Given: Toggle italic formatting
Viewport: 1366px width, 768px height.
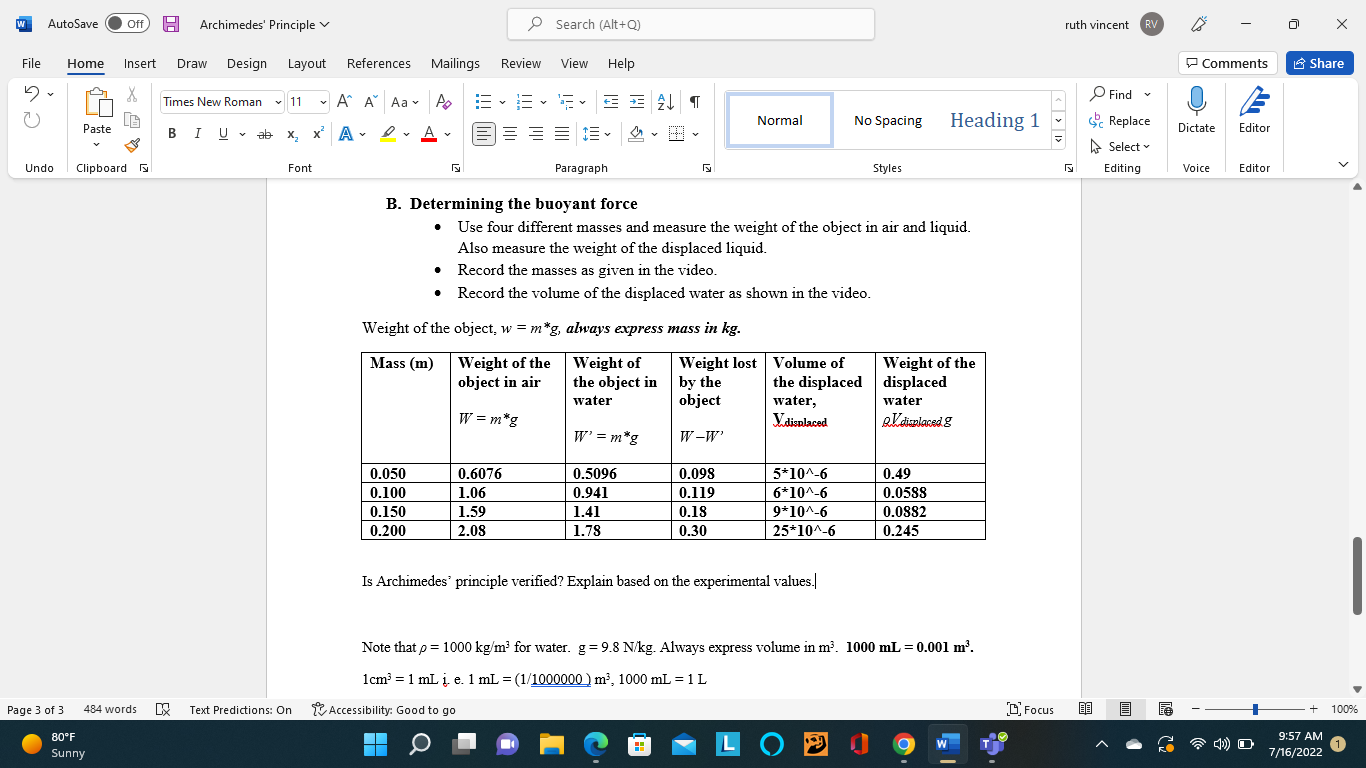Looking at the screenshot, I should [x=197, y=134].
